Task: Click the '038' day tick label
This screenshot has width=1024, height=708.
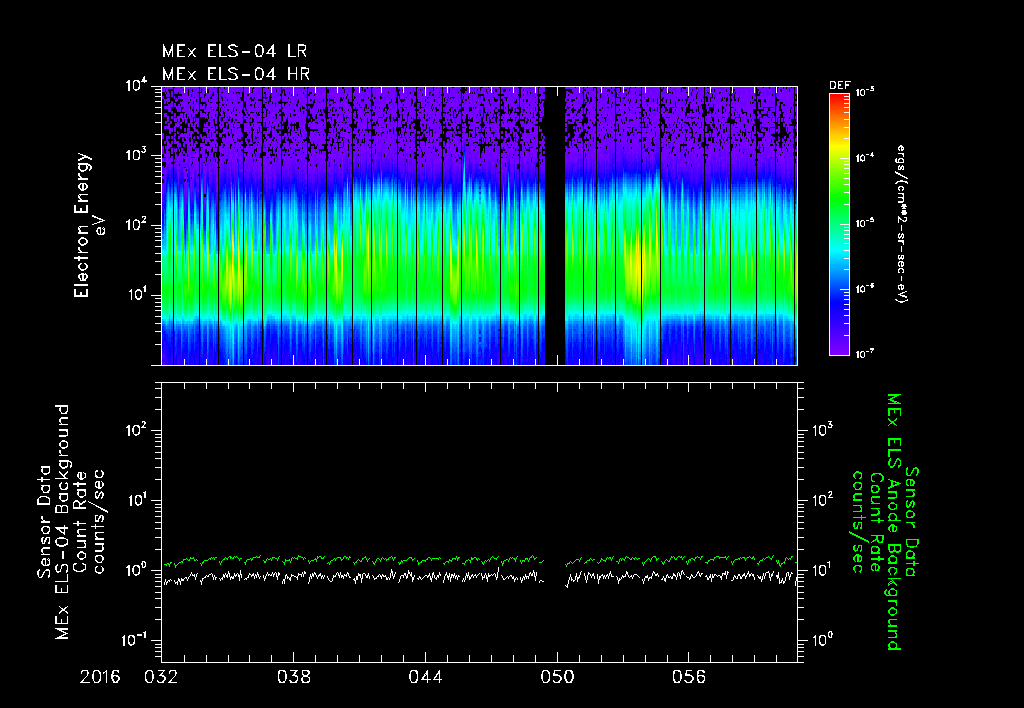Action: 293,677
